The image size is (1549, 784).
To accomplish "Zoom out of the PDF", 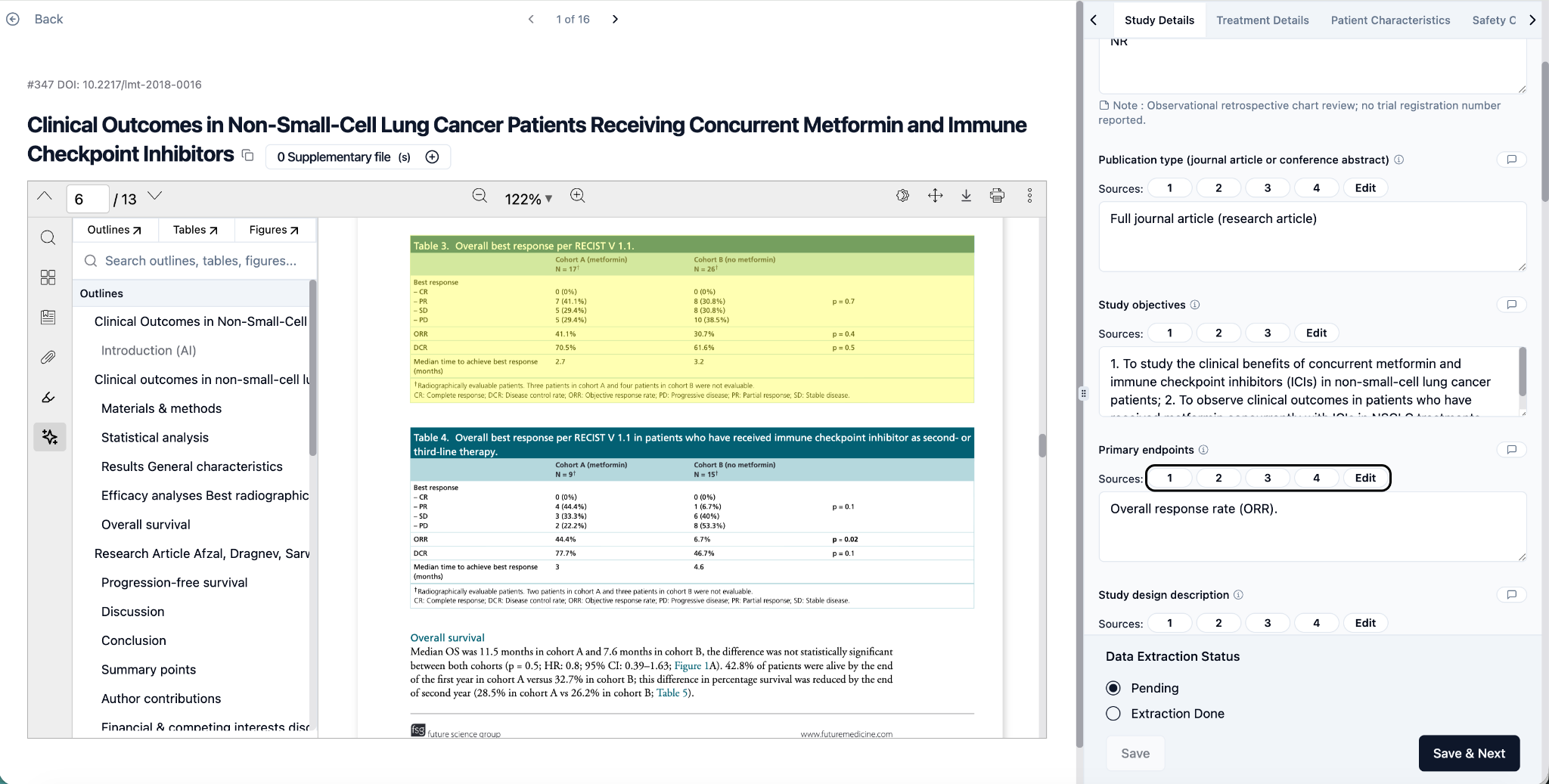I will [480, 196].
